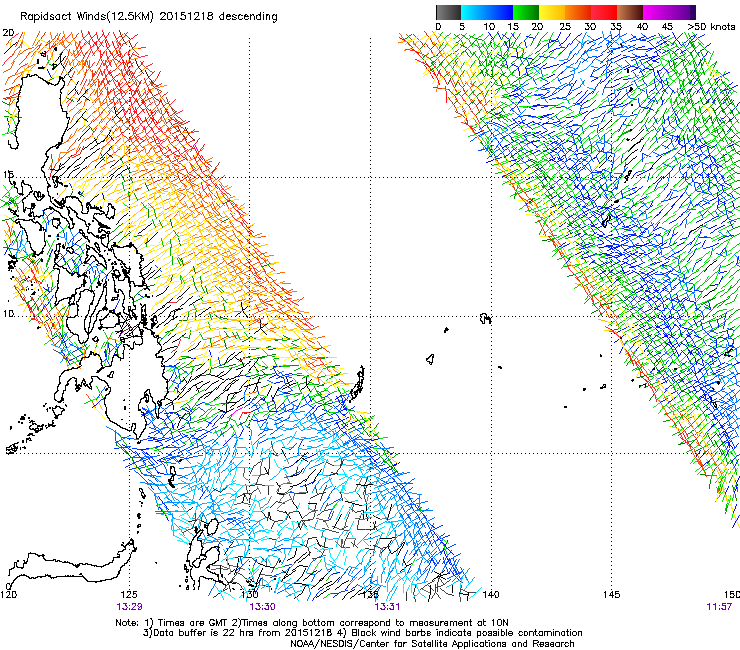The width and height of the screenshot is (740, 650).
Task: Click the '125' longitude axis label
Action: pos(129,594)
